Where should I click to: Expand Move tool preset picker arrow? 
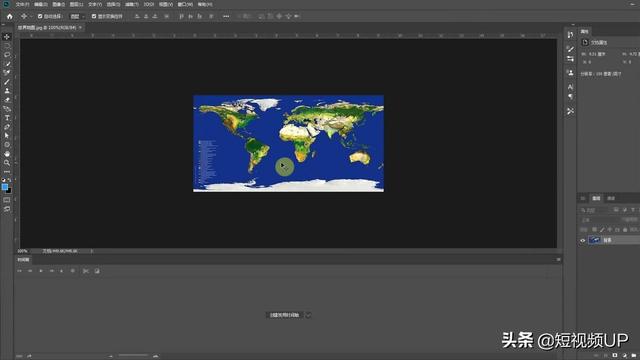pyautogui.click(x=31, y=16)
